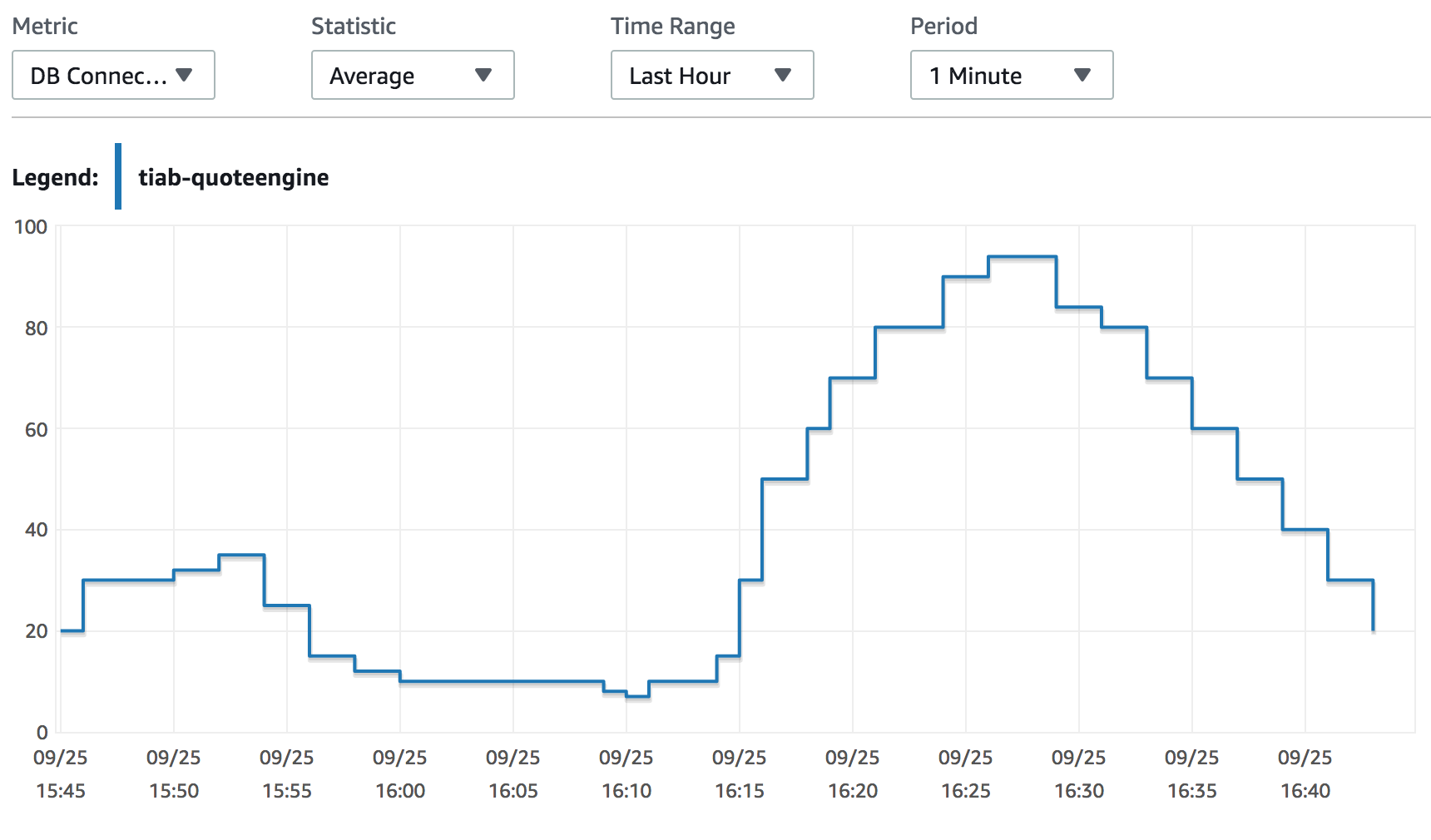Click the flat 10-connection segment between 16:00 and 16:09

502,682
